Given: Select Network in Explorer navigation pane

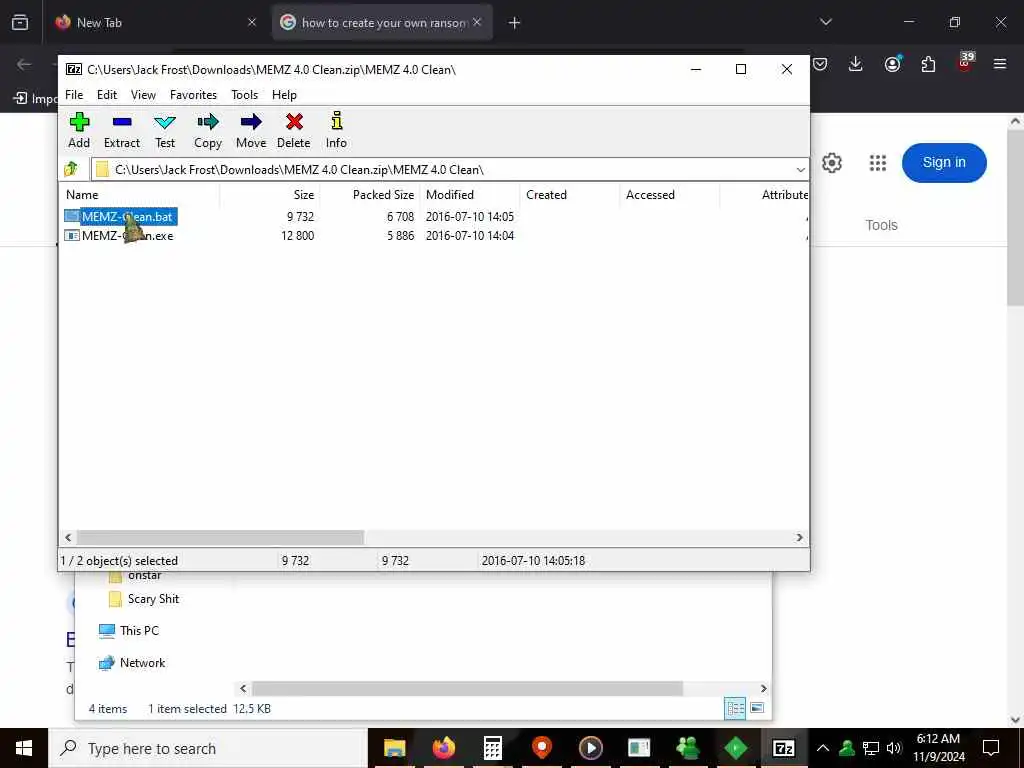Looking at the screenshot, I should coord(132,663).
